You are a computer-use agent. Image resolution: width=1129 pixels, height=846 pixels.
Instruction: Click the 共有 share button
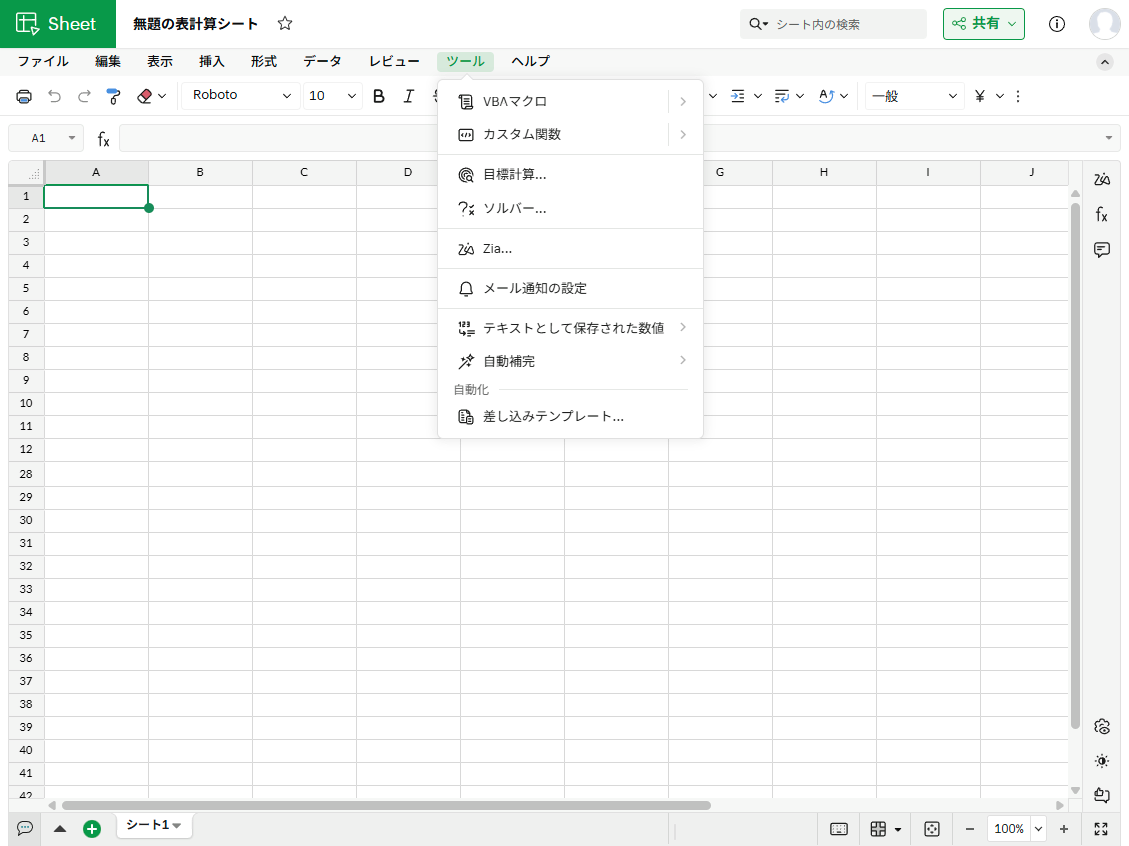point(983,24)
